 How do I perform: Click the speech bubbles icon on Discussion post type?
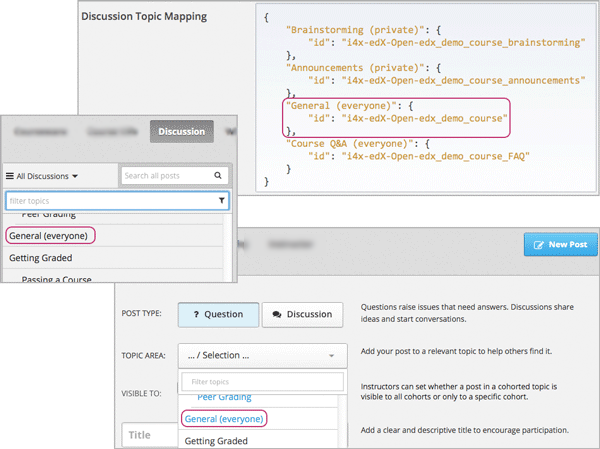(x=277, y=314)
